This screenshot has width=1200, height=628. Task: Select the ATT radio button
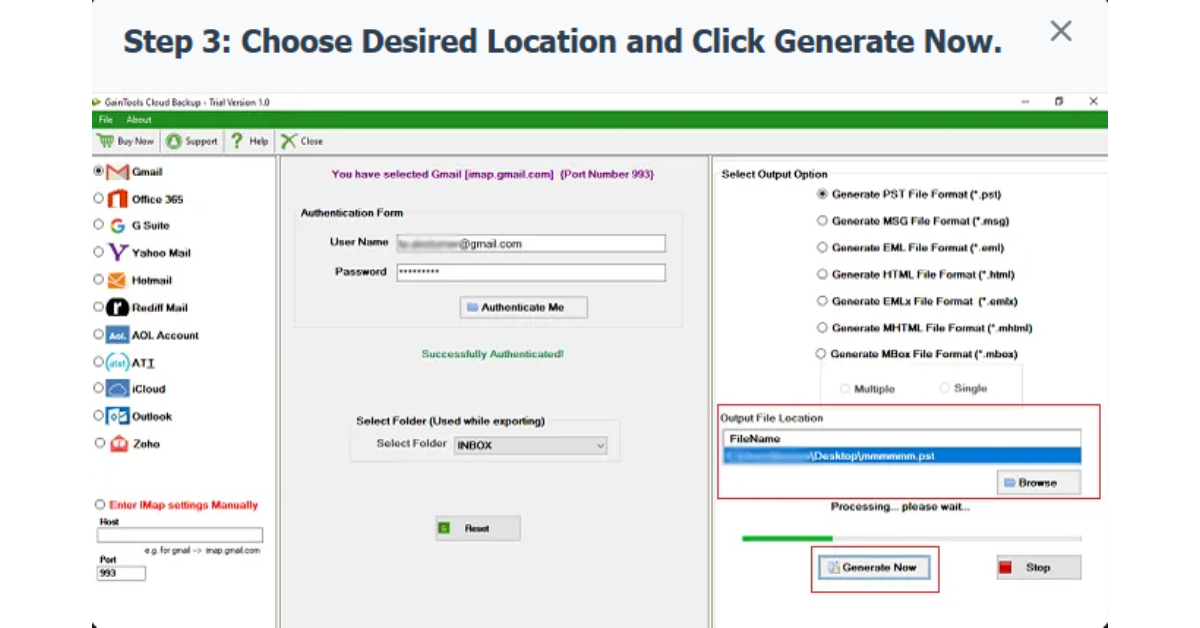tap(98, 361)
